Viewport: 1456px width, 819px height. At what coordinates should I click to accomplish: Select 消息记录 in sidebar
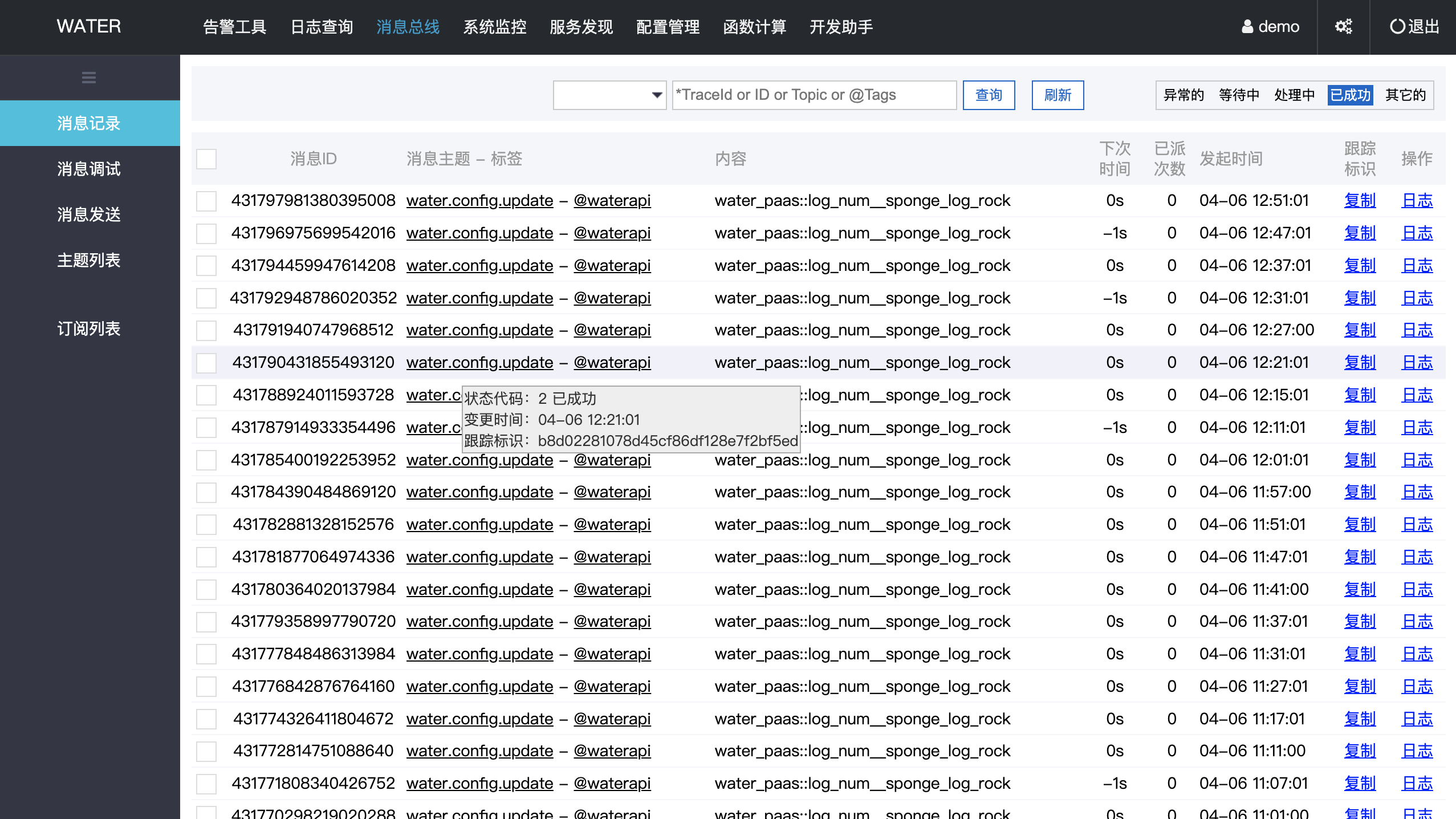(x=90, y=123)
